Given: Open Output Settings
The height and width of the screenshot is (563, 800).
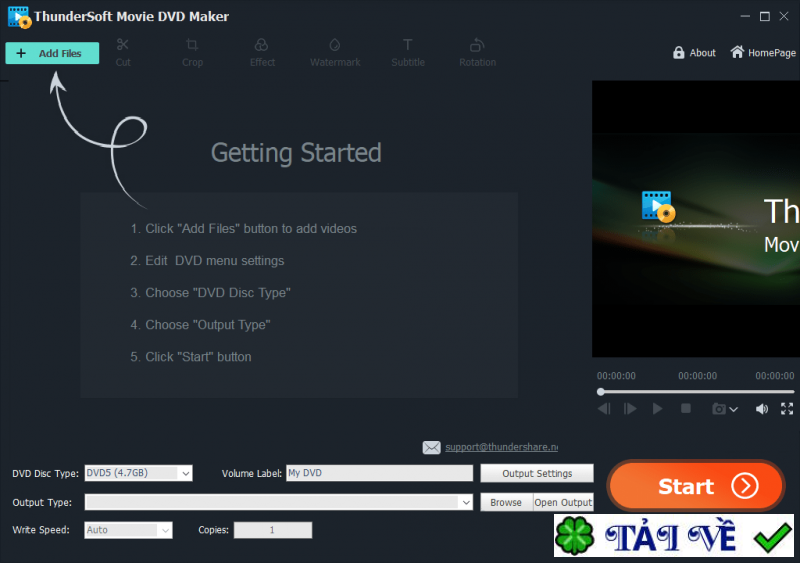Looking at the screenshot, I should [537, 473].
